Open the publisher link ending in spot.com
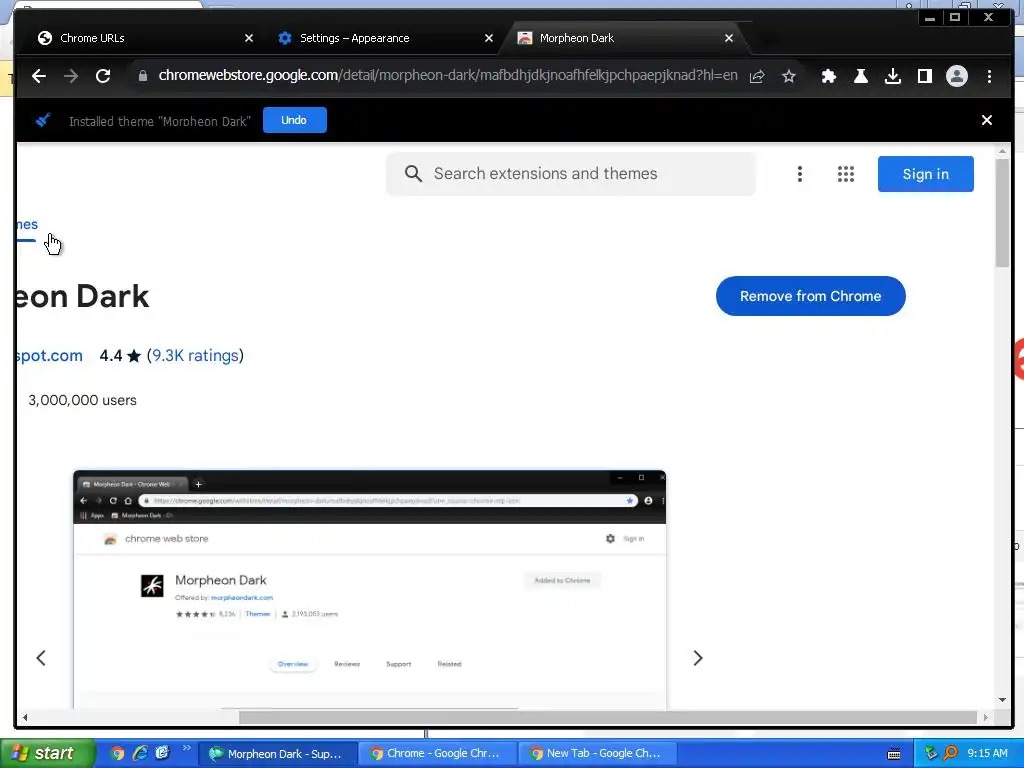The height and width of the screenshot is (768, 1024). pyautogui.click(x=50, y=355)
